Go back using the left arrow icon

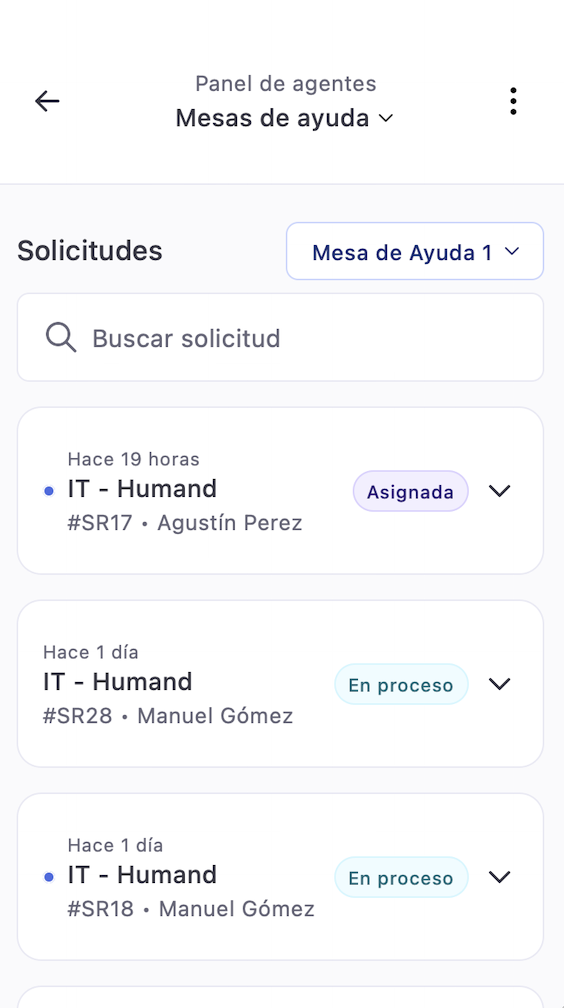pos(47,101)
